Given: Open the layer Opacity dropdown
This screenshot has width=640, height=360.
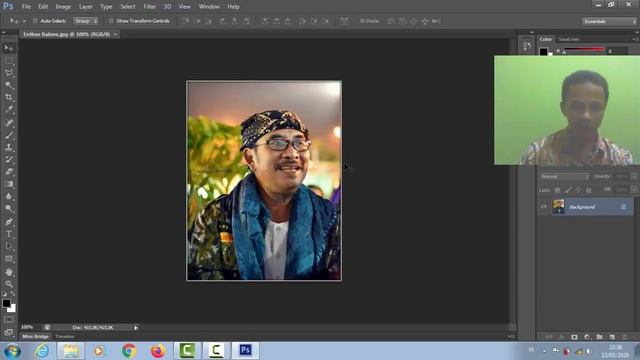Looking at the screenshot, I should point(634,177).
